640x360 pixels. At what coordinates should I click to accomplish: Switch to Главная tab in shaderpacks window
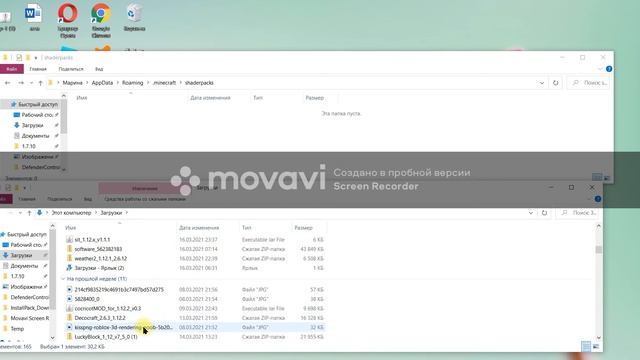(x=38, y=69)
